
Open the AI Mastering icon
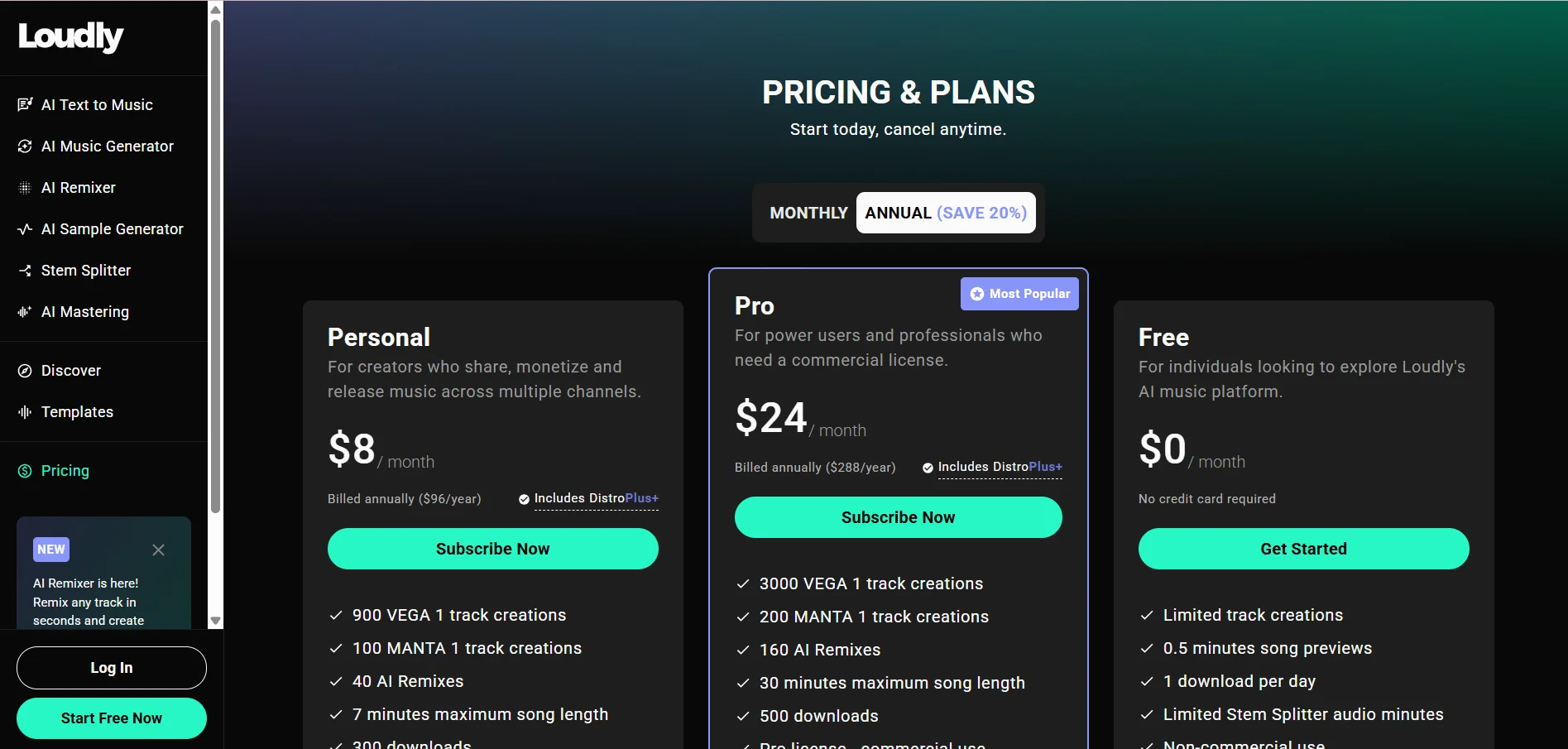(25, 311)
